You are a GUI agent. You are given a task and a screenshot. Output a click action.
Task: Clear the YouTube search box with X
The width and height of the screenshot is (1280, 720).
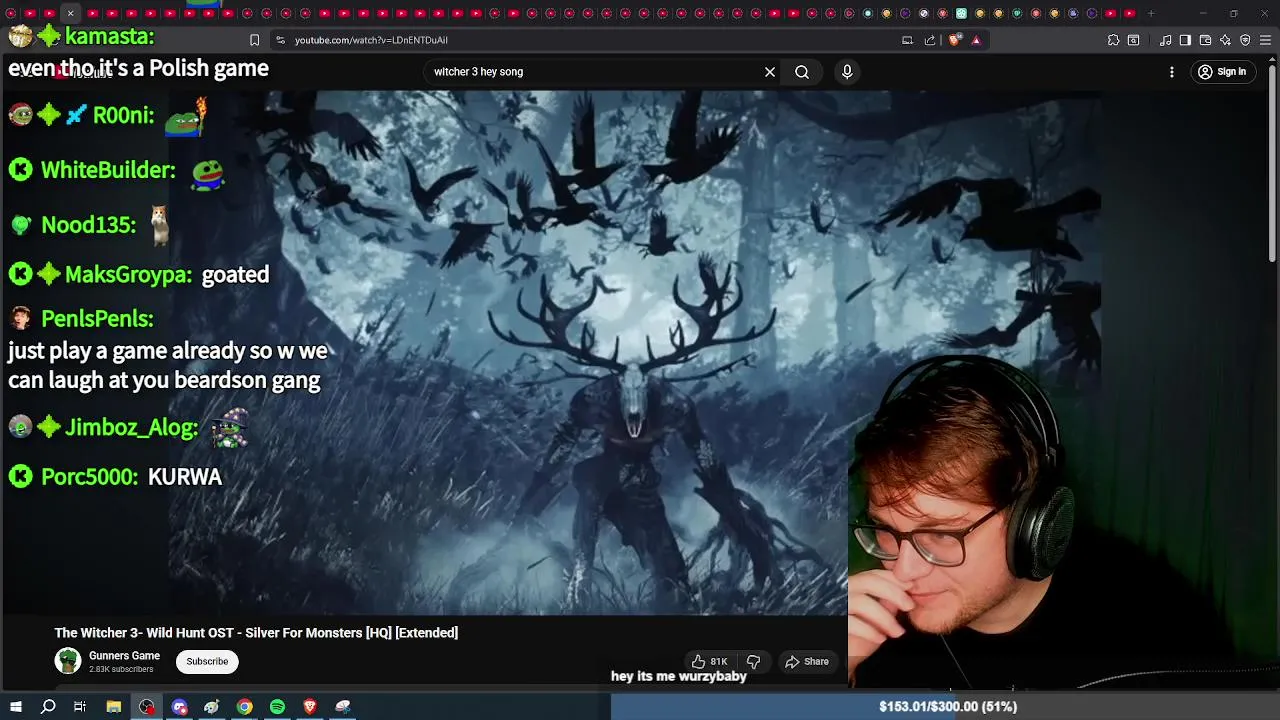[x=770, y=72]
